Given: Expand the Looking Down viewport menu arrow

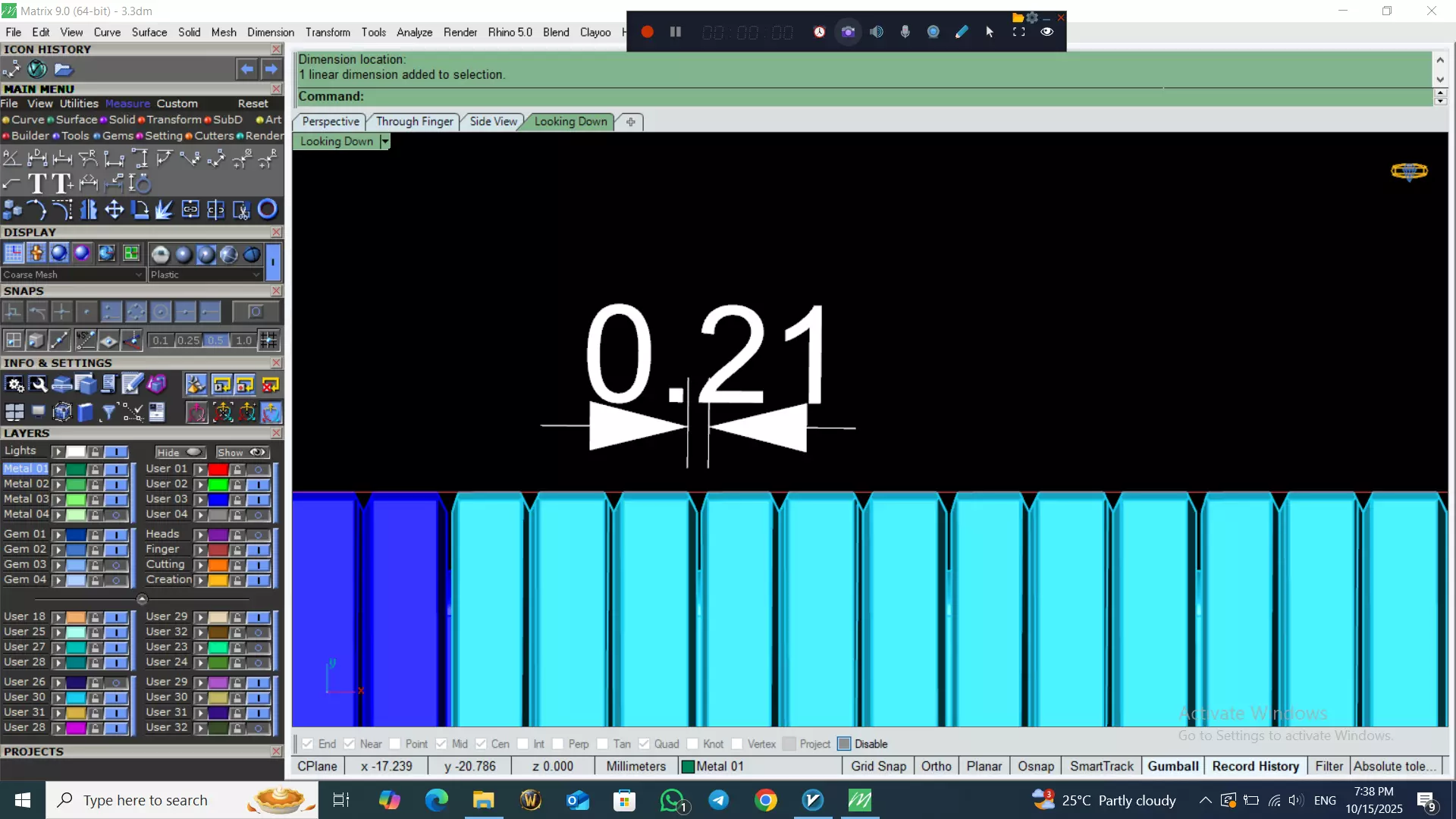Looking at the screenshot, I should click(x=385, y=141).
